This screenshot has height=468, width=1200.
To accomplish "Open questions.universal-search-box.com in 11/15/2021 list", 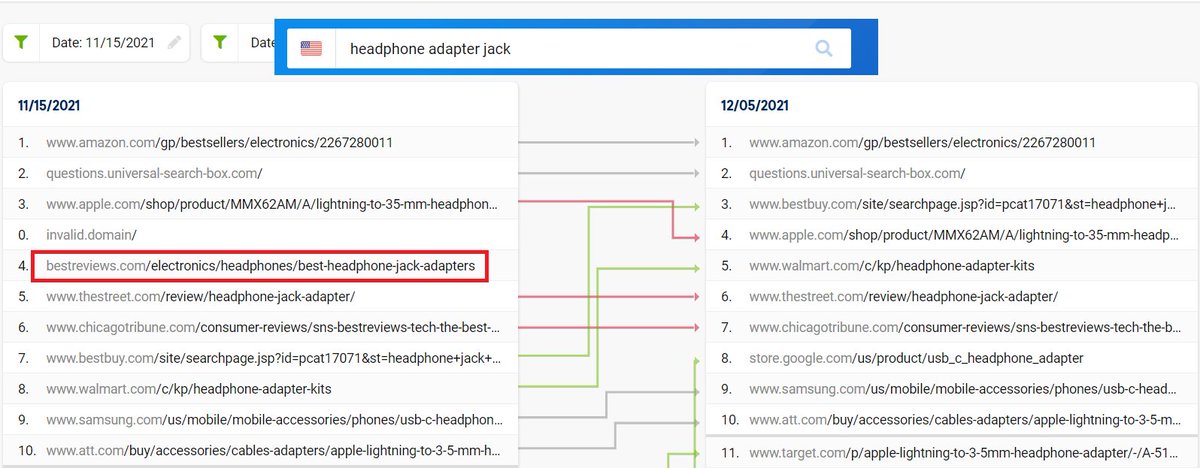I will click(154, 173).
